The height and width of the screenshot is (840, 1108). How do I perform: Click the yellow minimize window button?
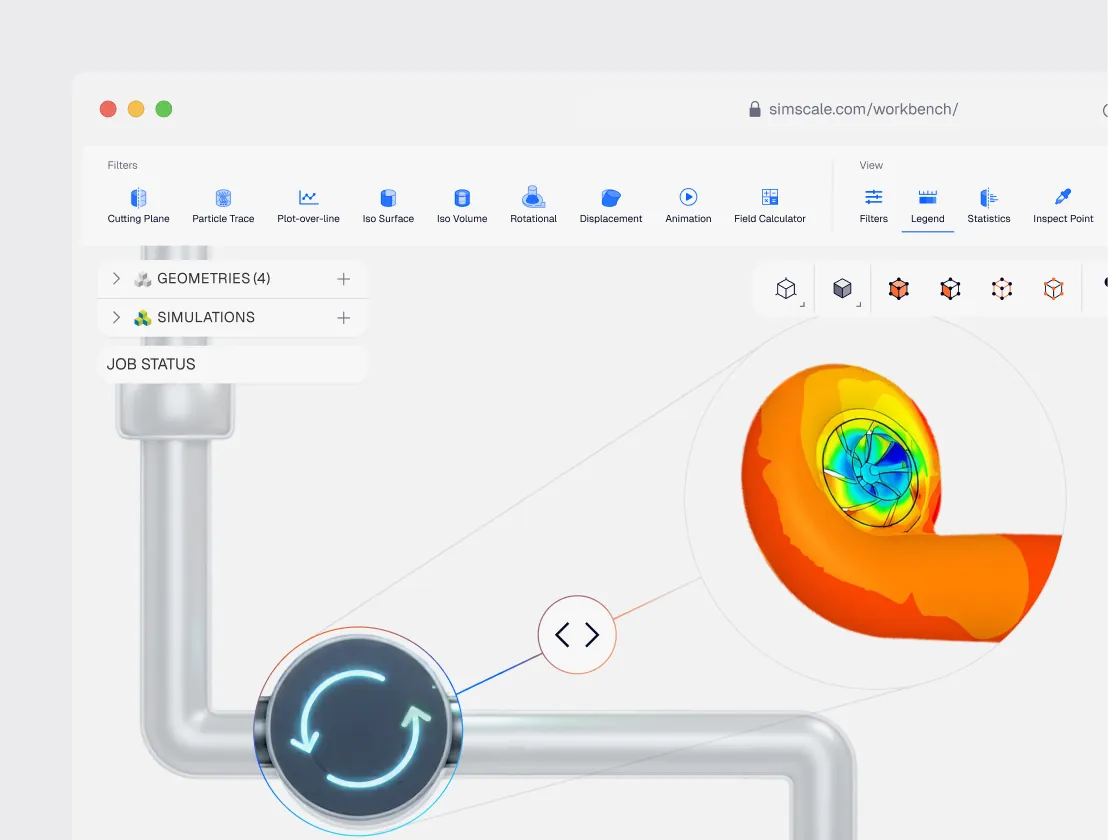pyautogui.click(x=136, y=109)
